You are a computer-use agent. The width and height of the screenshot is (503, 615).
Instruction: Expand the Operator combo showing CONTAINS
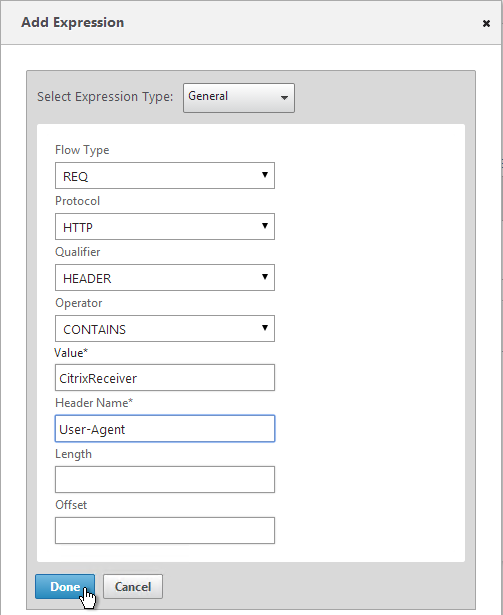(165, 328)
